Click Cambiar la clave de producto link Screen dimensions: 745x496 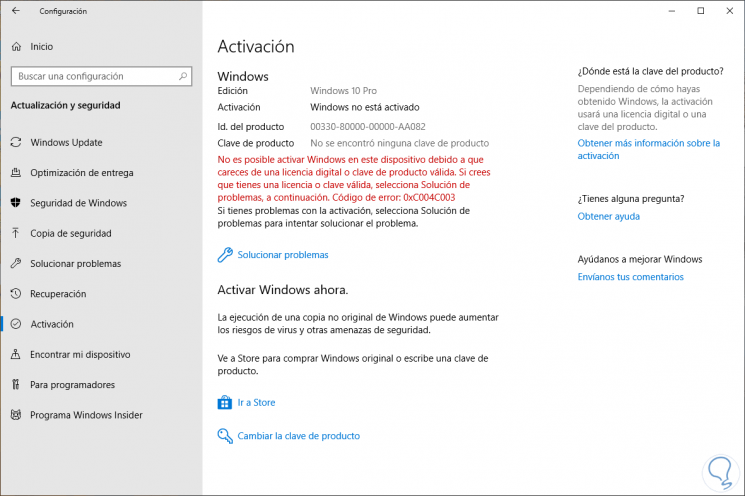point(298,436)
